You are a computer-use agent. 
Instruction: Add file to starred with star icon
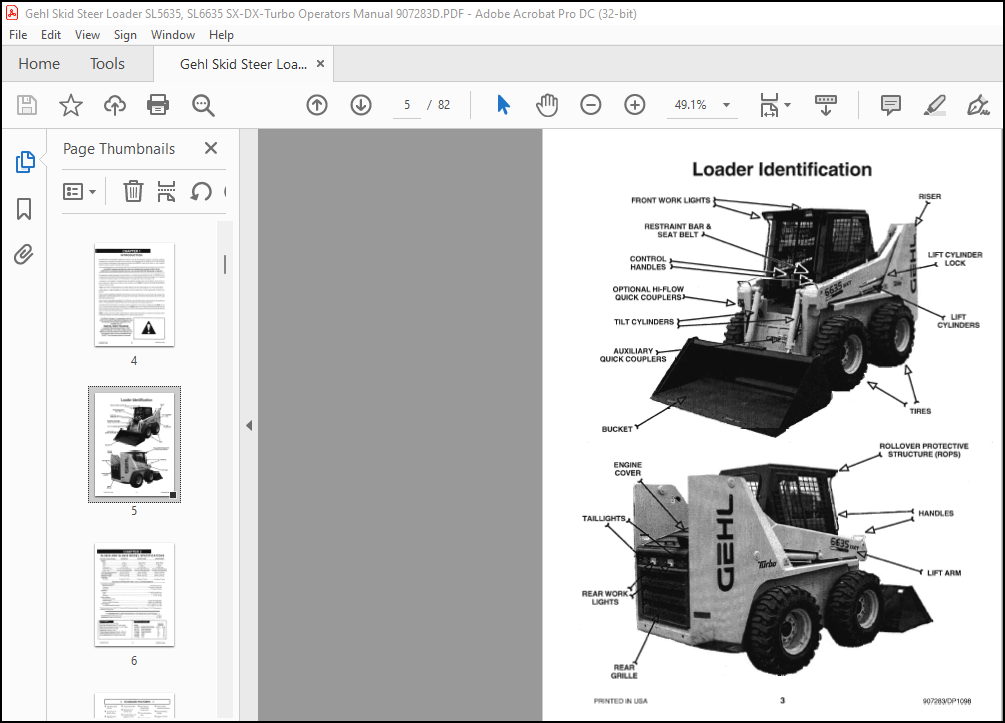coord(71,105)
